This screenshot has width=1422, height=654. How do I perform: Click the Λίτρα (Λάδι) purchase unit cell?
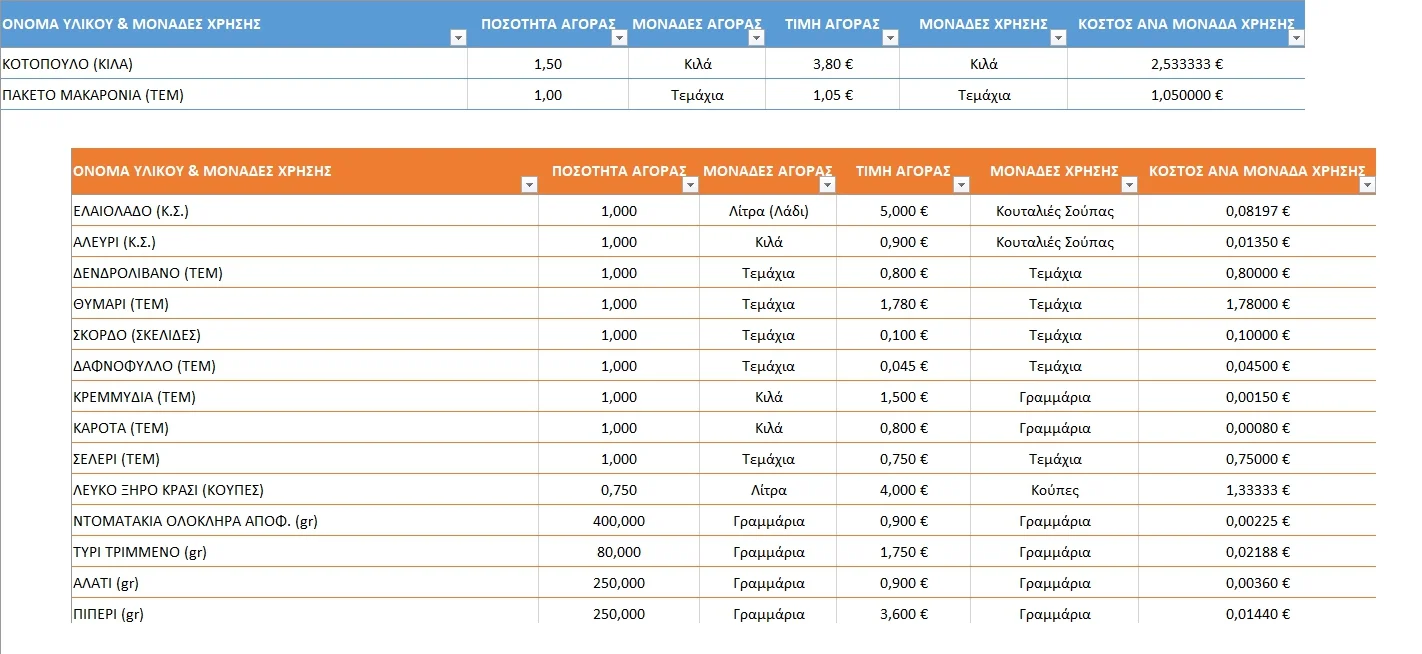click(768, 211)
